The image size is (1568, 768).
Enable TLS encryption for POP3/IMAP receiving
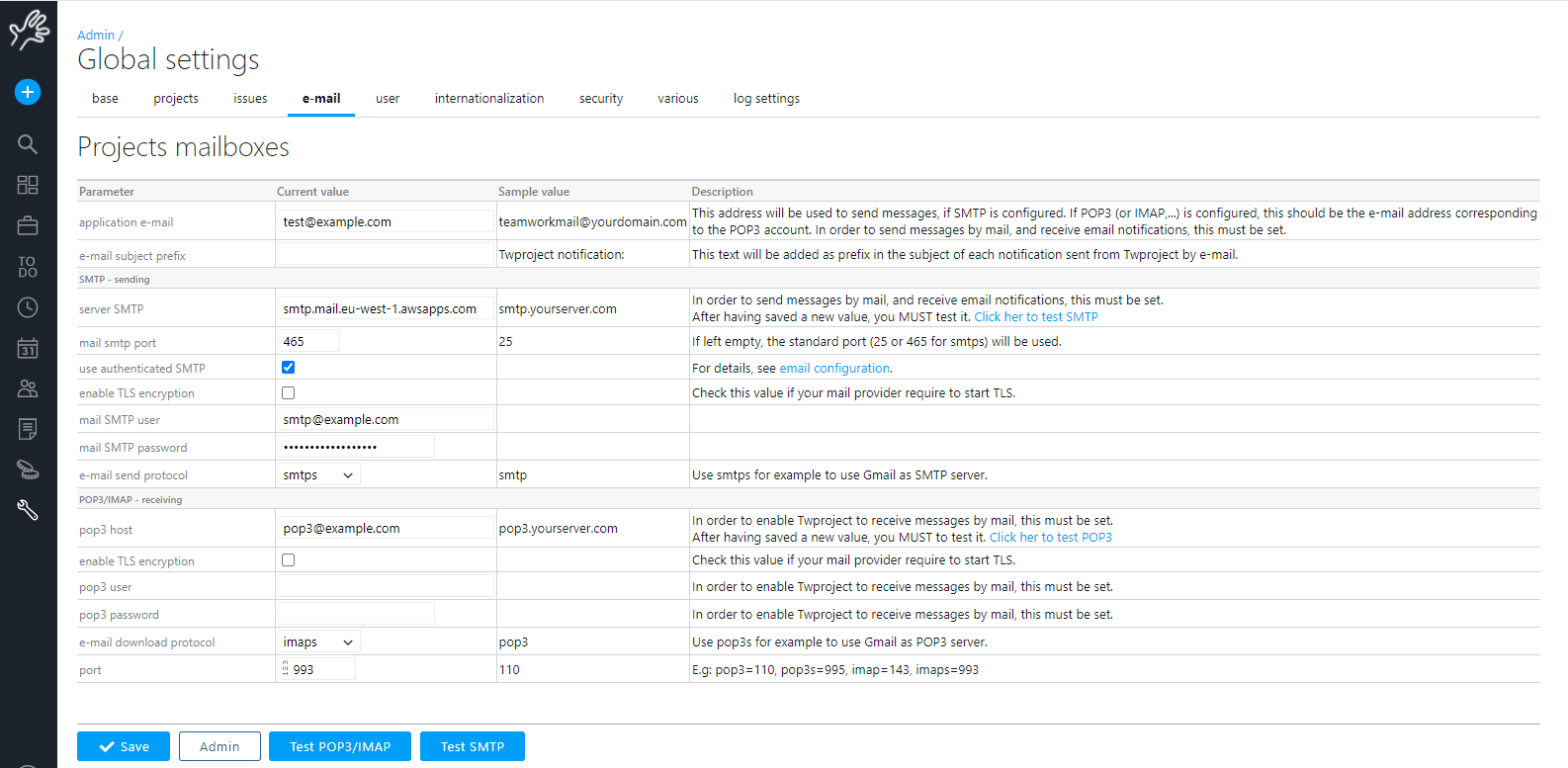(x=289, y=560)
